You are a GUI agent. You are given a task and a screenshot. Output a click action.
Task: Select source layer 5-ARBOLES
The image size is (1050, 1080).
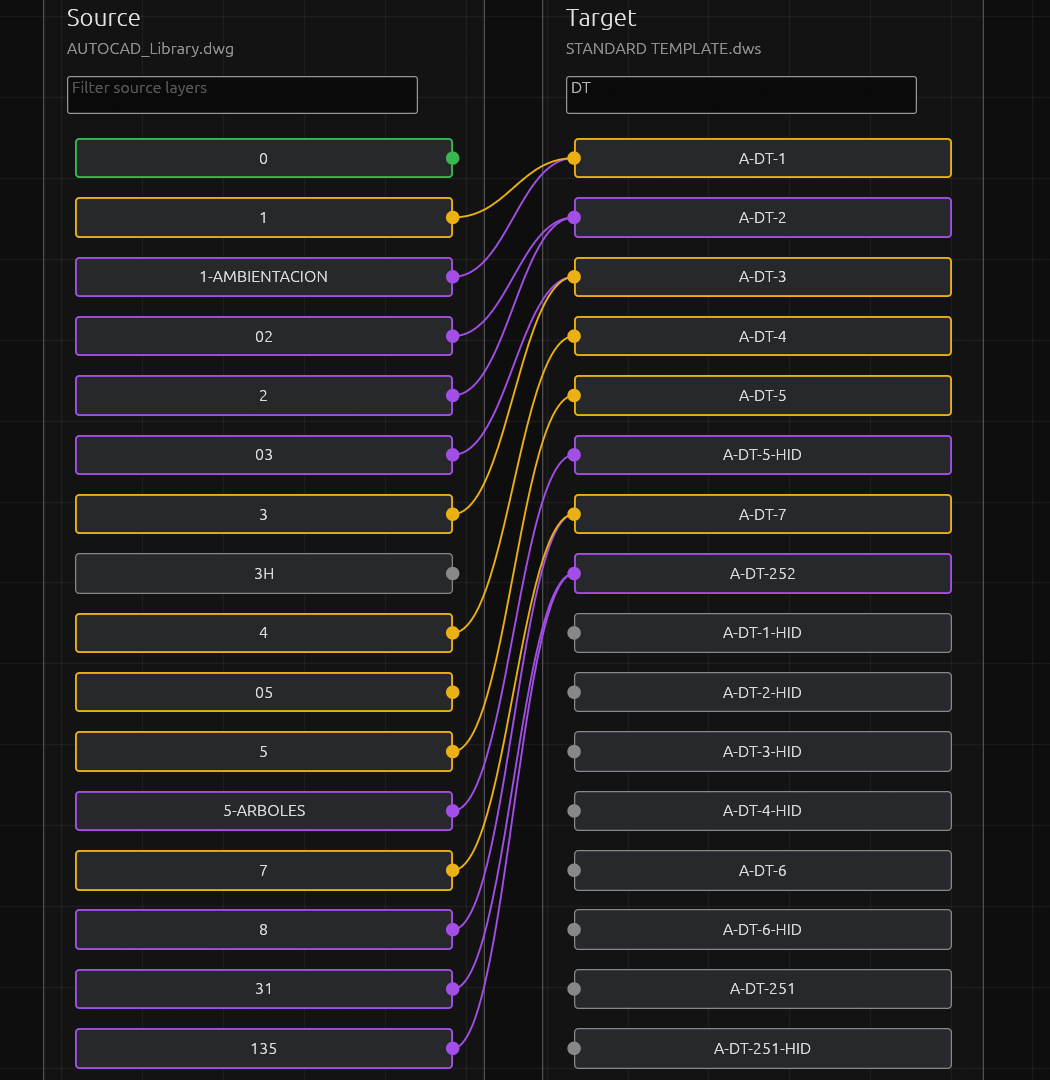click(264, 811)
